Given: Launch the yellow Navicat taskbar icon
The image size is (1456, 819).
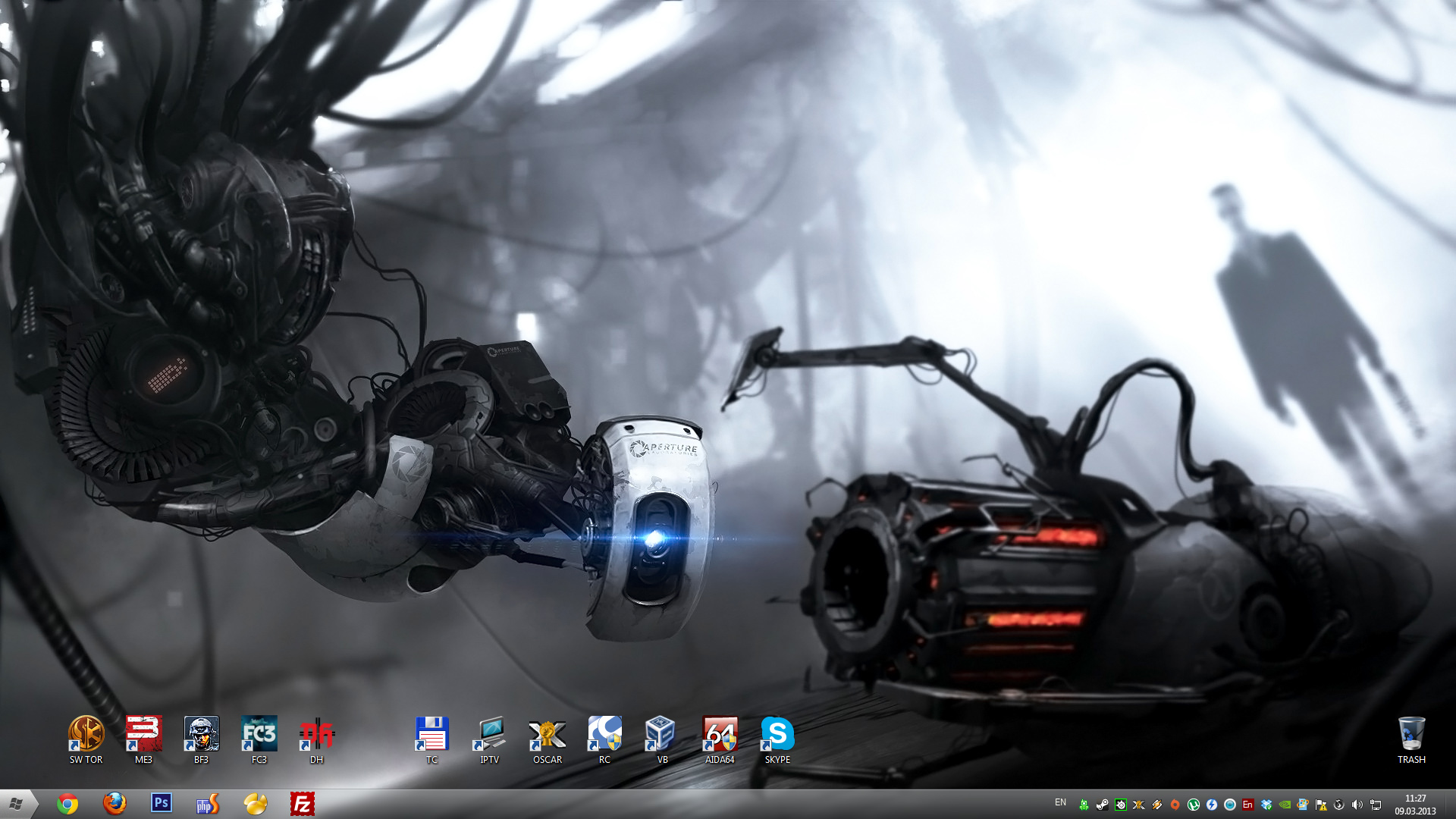Looking at the screenshot, I should (x=256, y=804).
